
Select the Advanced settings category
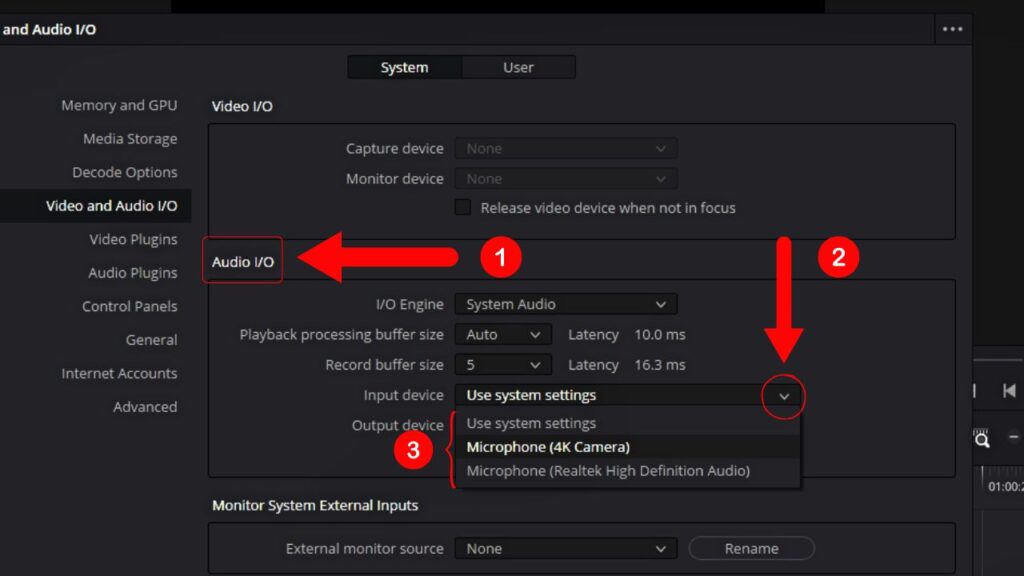click(145, 406)
